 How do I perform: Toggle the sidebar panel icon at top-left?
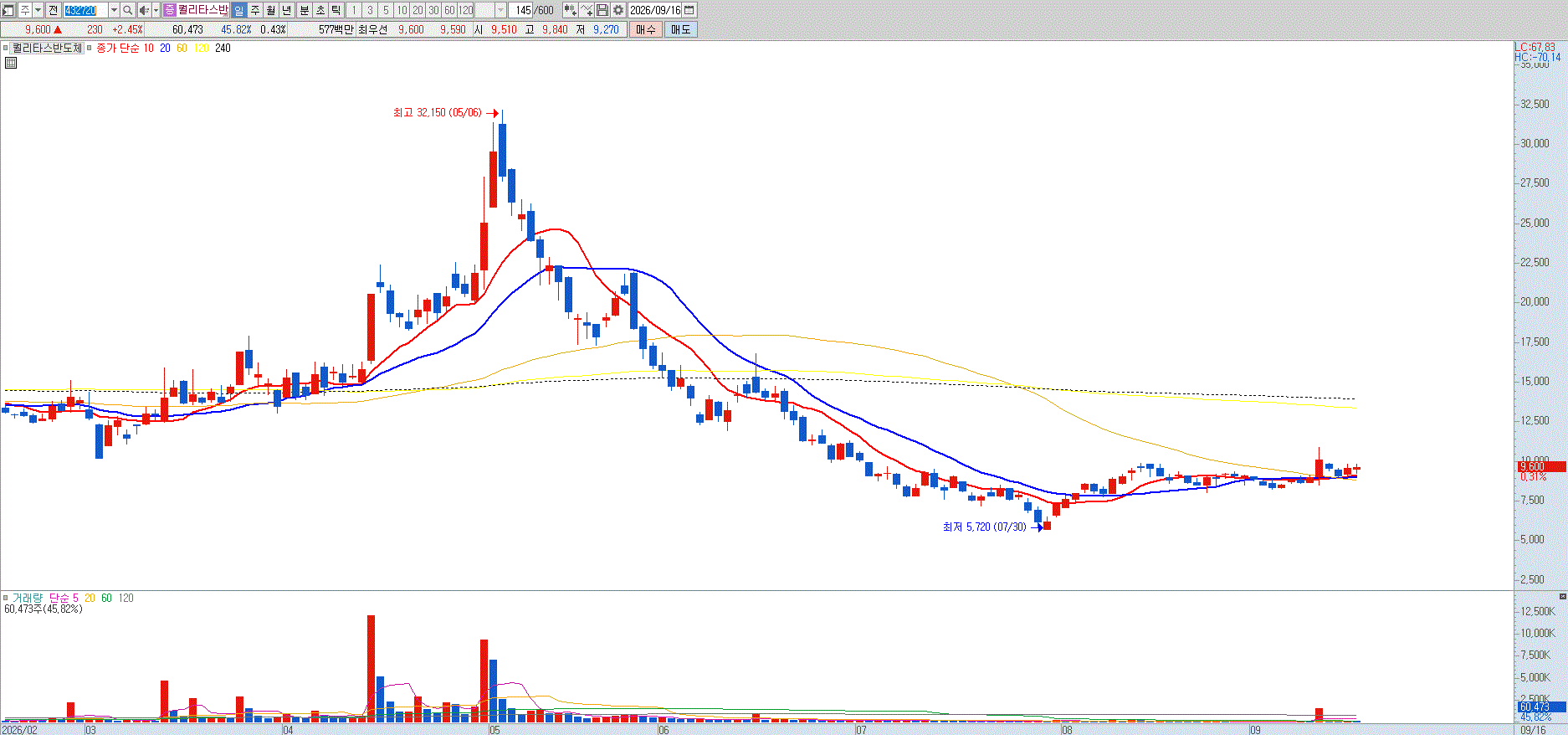click(x=8, y=10)
